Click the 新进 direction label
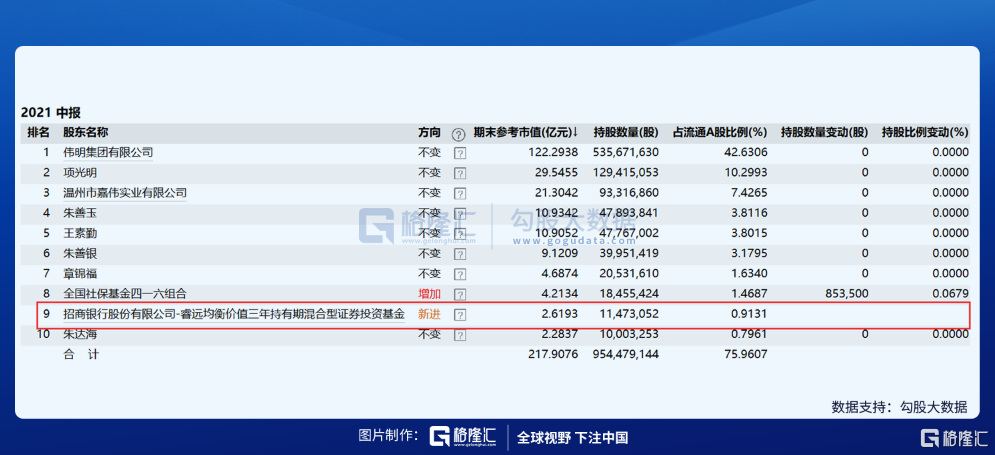 coord(428,313)
